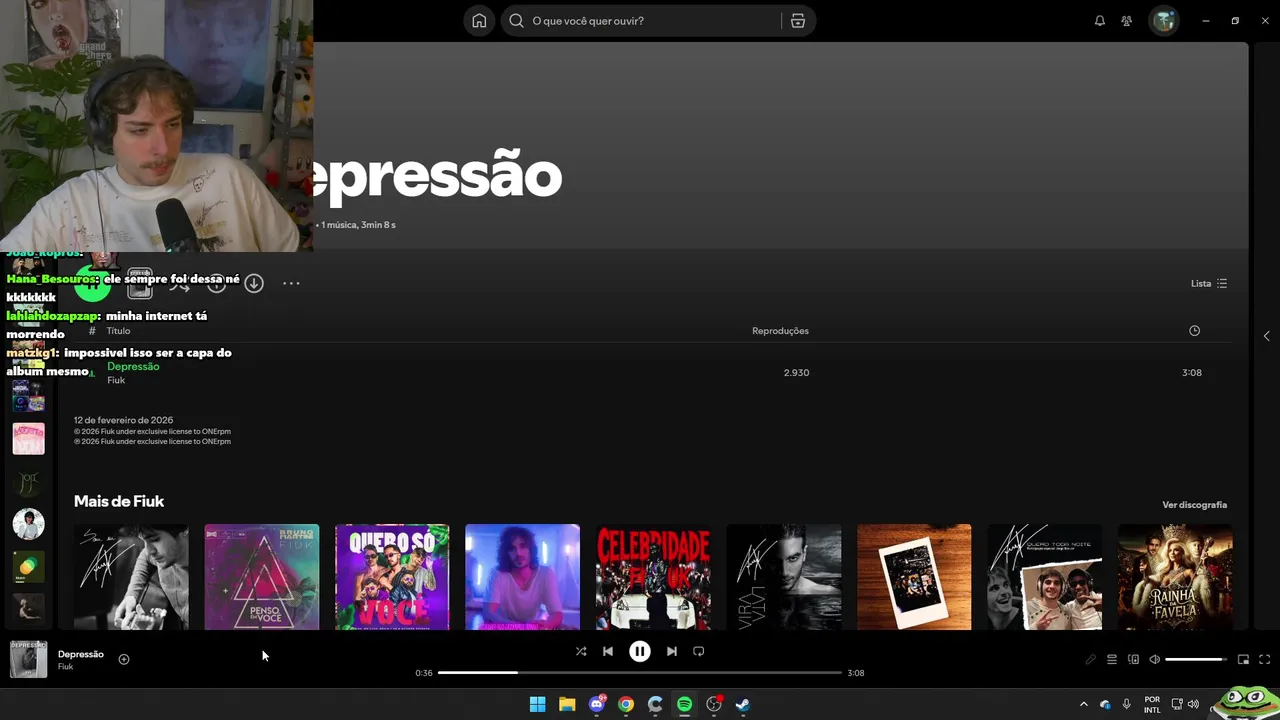The width and height of the screenshot is (1280, 720).
Task: Open the album's three-dots more options
Action: pos(291,284)
